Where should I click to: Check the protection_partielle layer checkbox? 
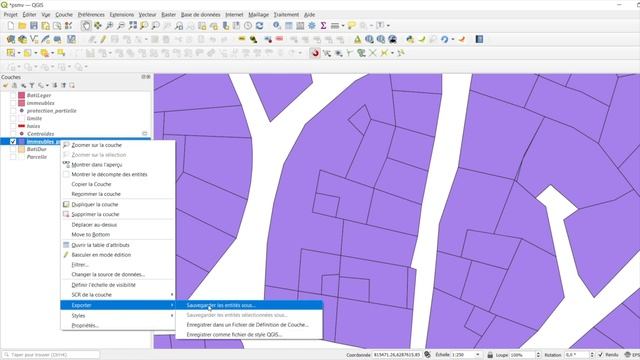coord(13,111)
